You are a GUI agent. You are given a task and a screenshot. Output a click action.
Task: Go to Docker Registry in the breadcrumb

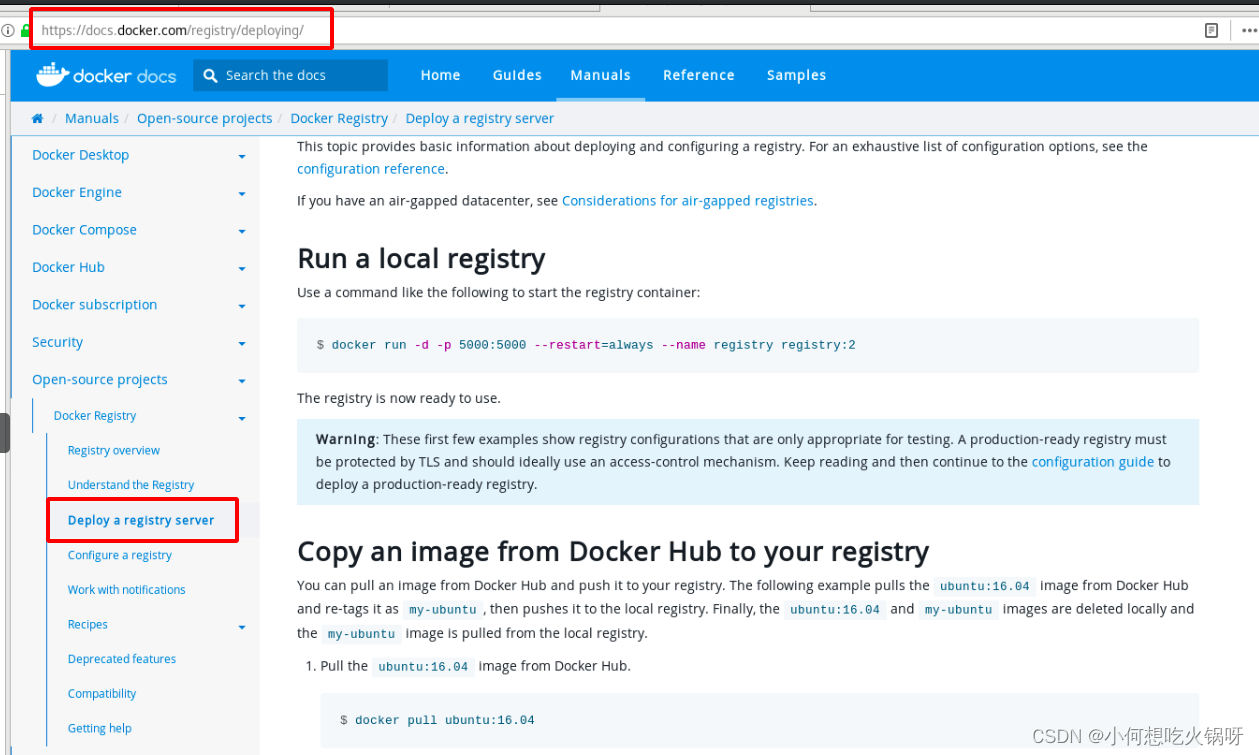click(x=339, y=118)
